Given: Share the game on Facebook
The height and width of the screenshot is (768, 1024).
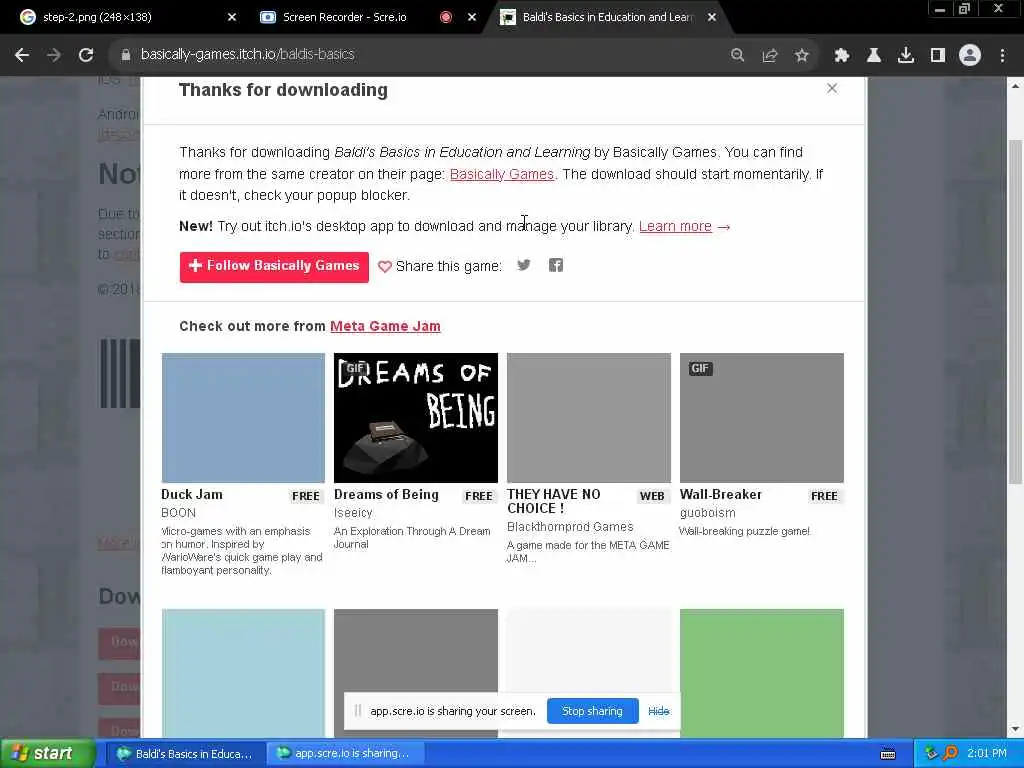Looking at the screenshot, I should coord(556,265).
